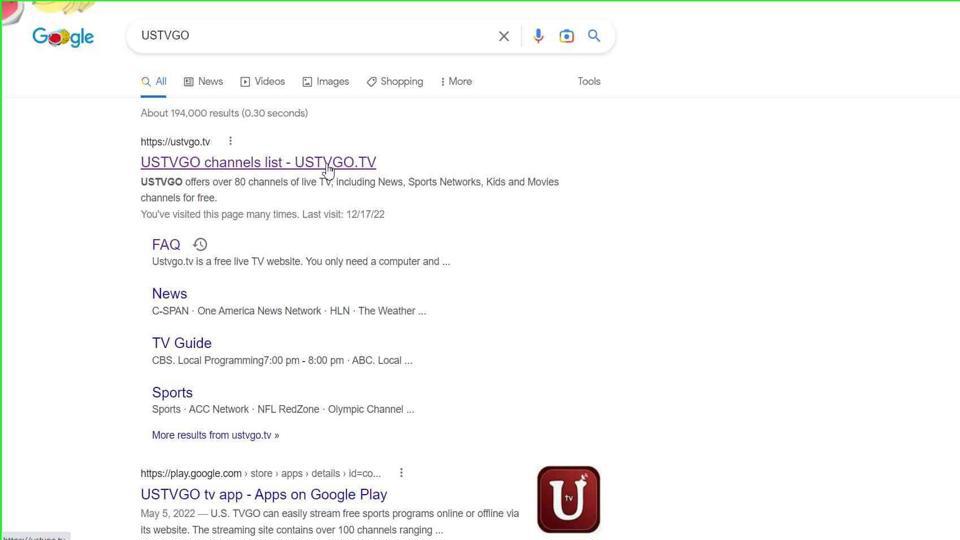The image size is (960, 540).
Task: Click snippet 'CBS. Local Programming7:00 pm'
Action: (282, 361)
